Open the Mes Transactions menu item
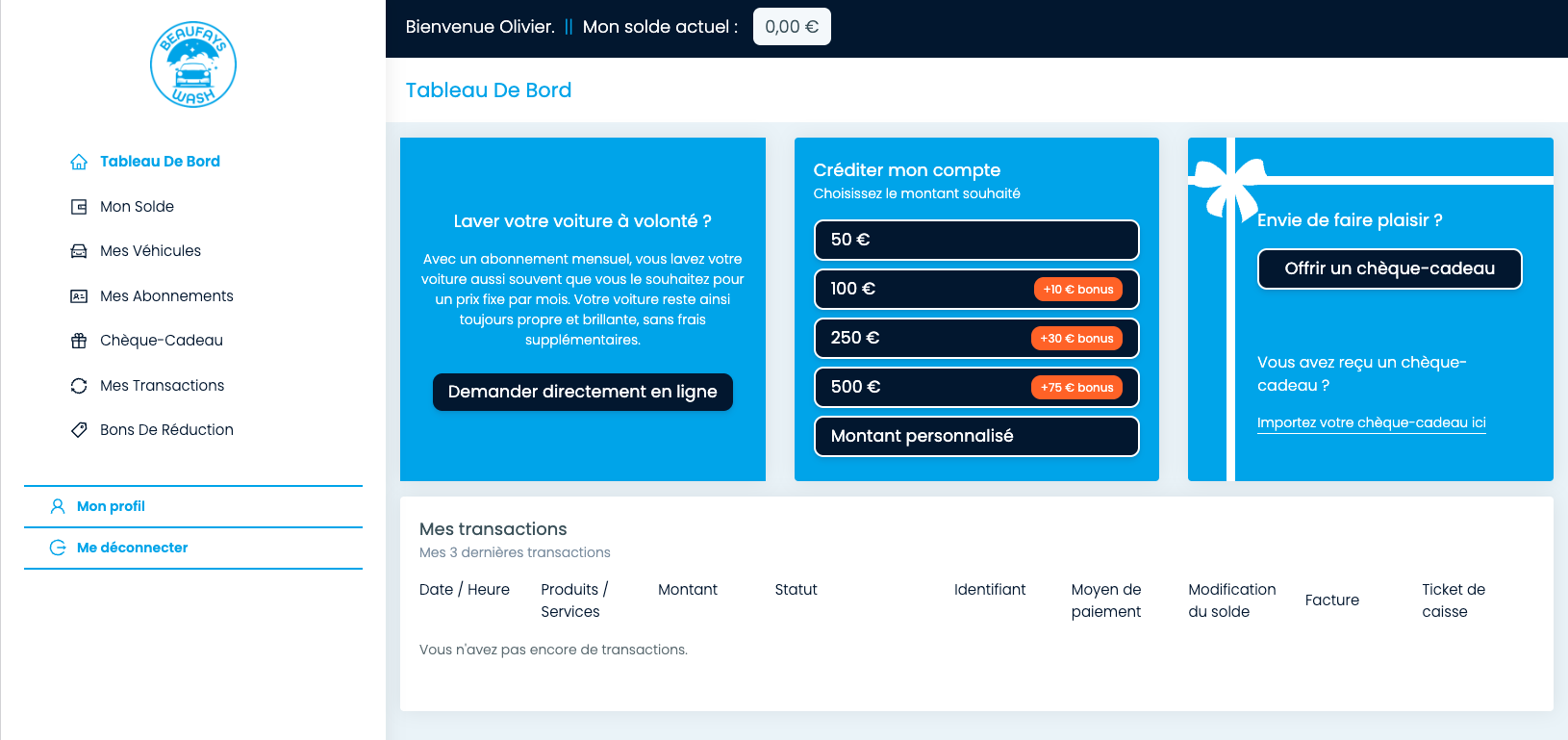The height and width of the screenshot is (740, 1568). (x=162, y=386)
